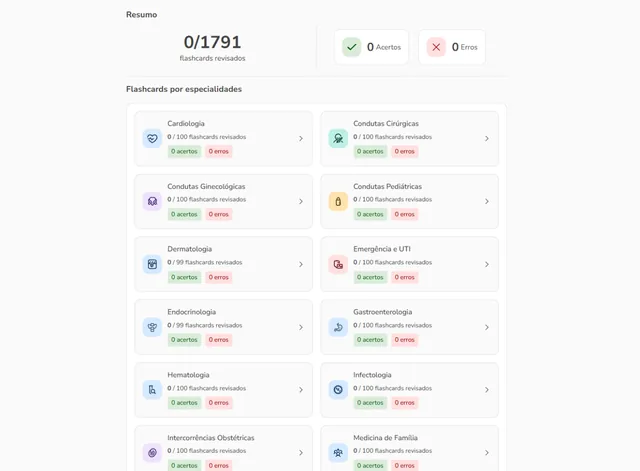Click the 0 acertos badge in Cardiologia
The image size is (640, 471).
click(184, 151)
